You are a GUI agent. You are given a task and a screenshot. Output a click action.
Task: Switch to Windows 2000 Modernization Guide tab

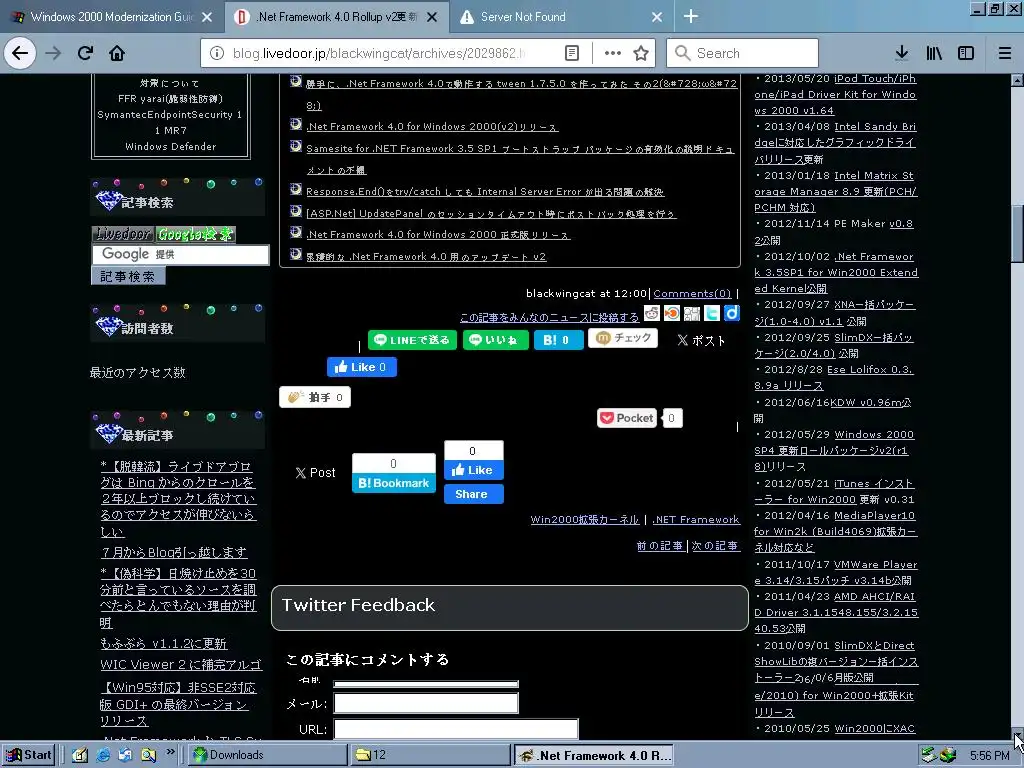click(x=111, y=17)
